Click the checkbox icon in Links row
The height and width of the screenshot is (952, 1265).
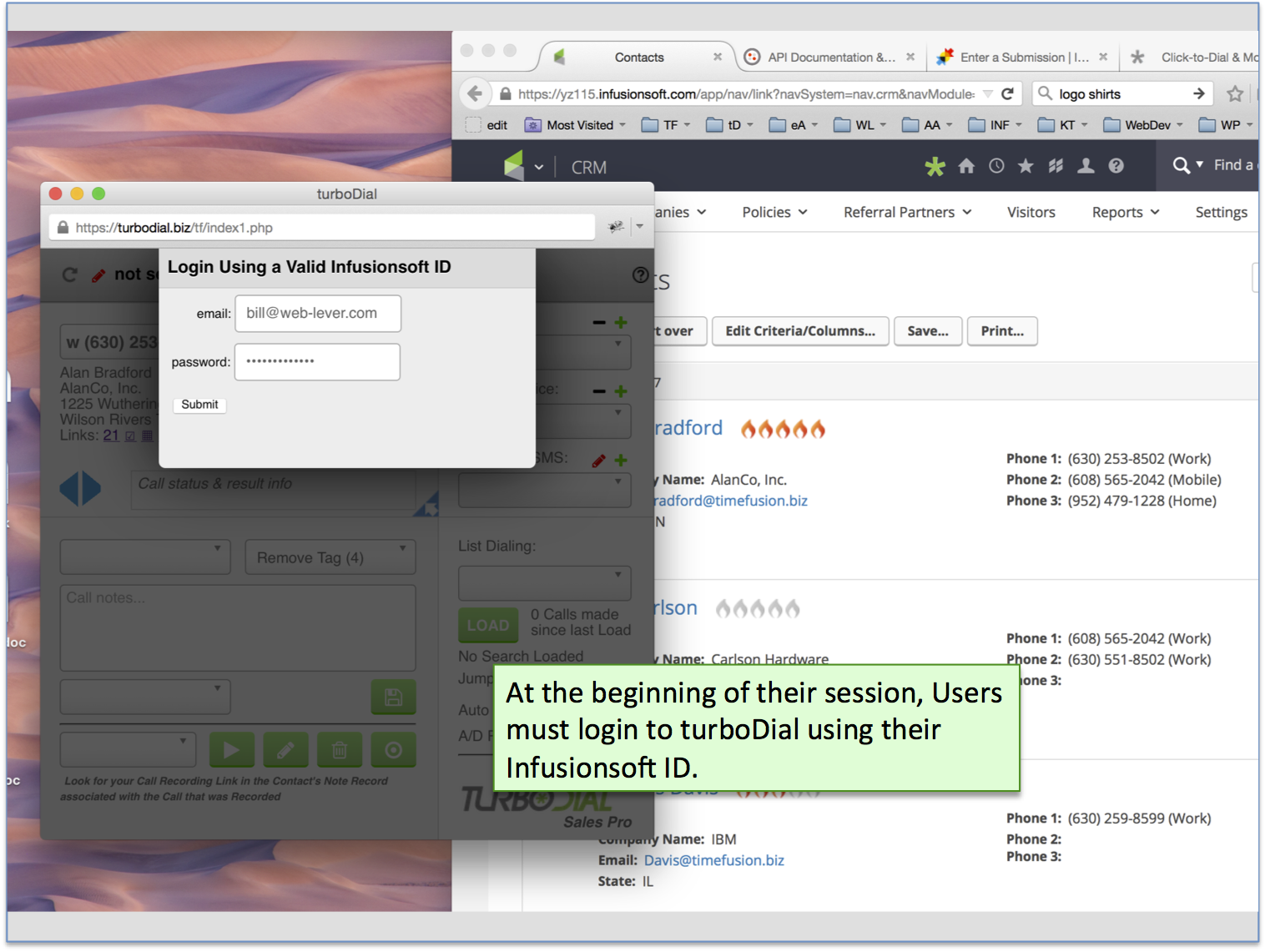130,436
